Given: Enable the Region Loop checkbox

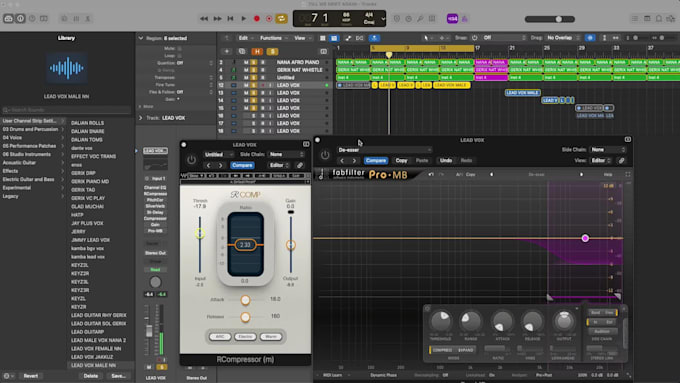Looking at the screenshot, I should tap(180, 56).
